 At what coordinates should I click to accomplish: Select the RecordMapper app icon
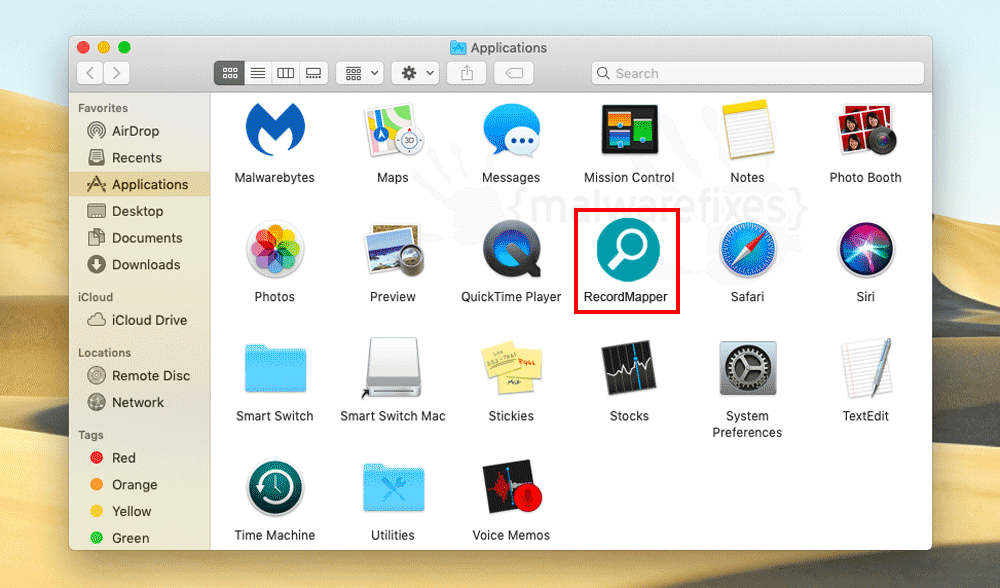(x=628, y=249)
